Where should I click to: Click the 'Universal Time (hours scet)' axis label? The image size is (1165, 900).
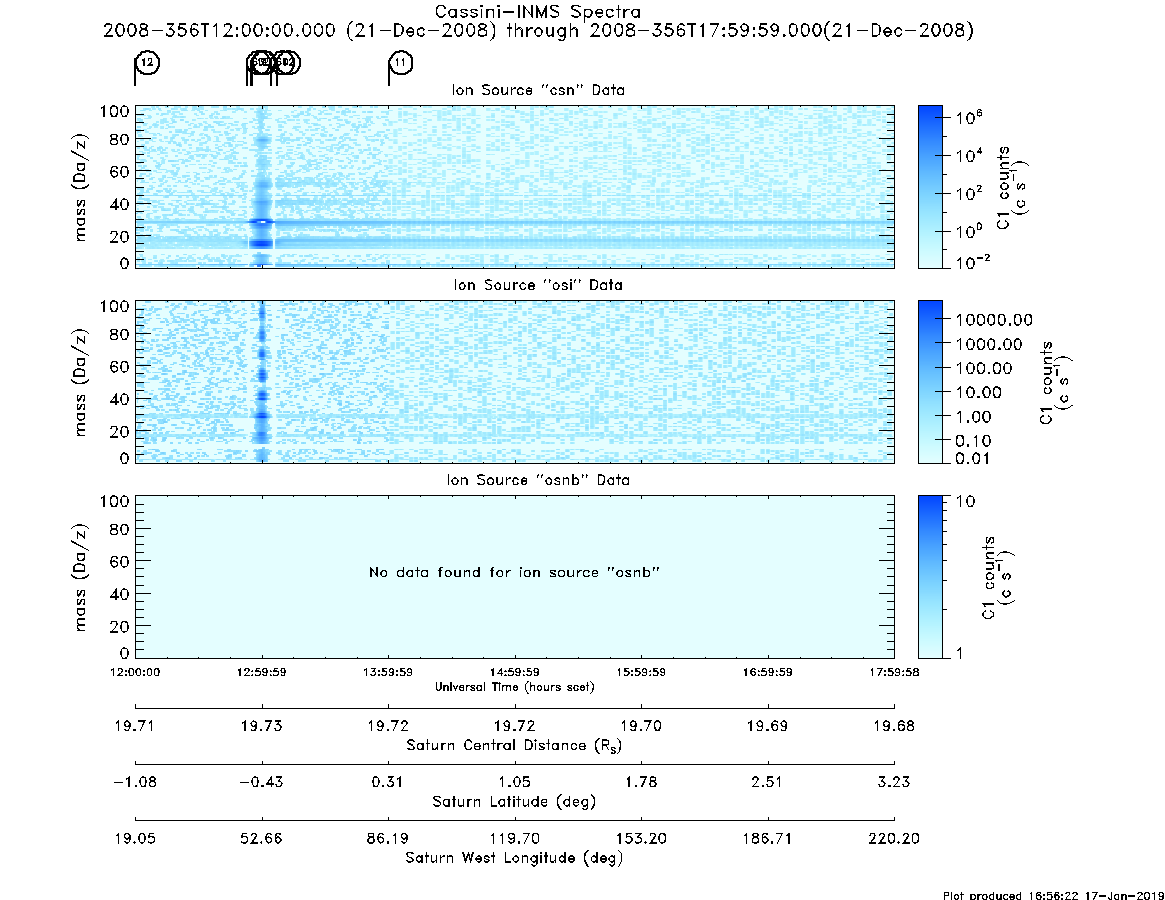[514, 687]
